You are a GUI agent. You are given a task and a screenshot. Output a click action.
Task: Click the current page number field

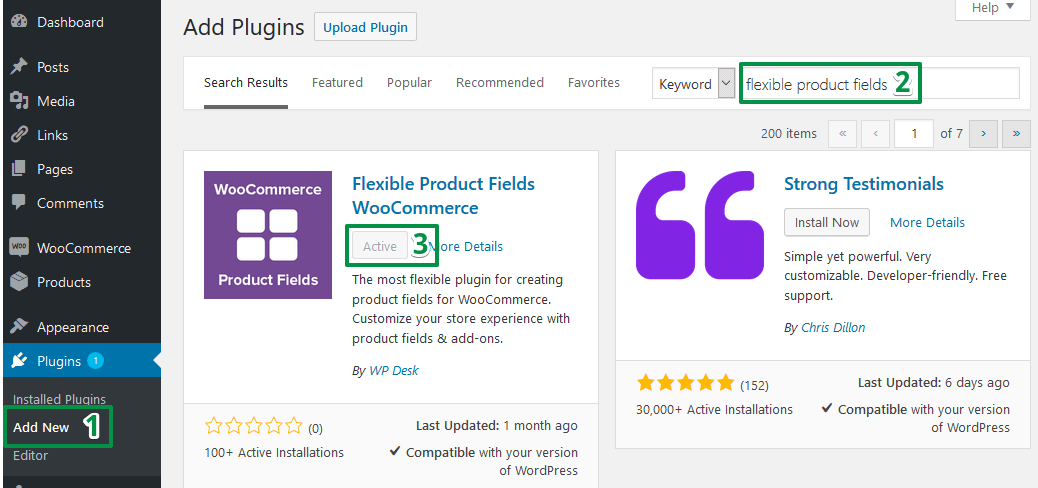(x=914, y=134)
